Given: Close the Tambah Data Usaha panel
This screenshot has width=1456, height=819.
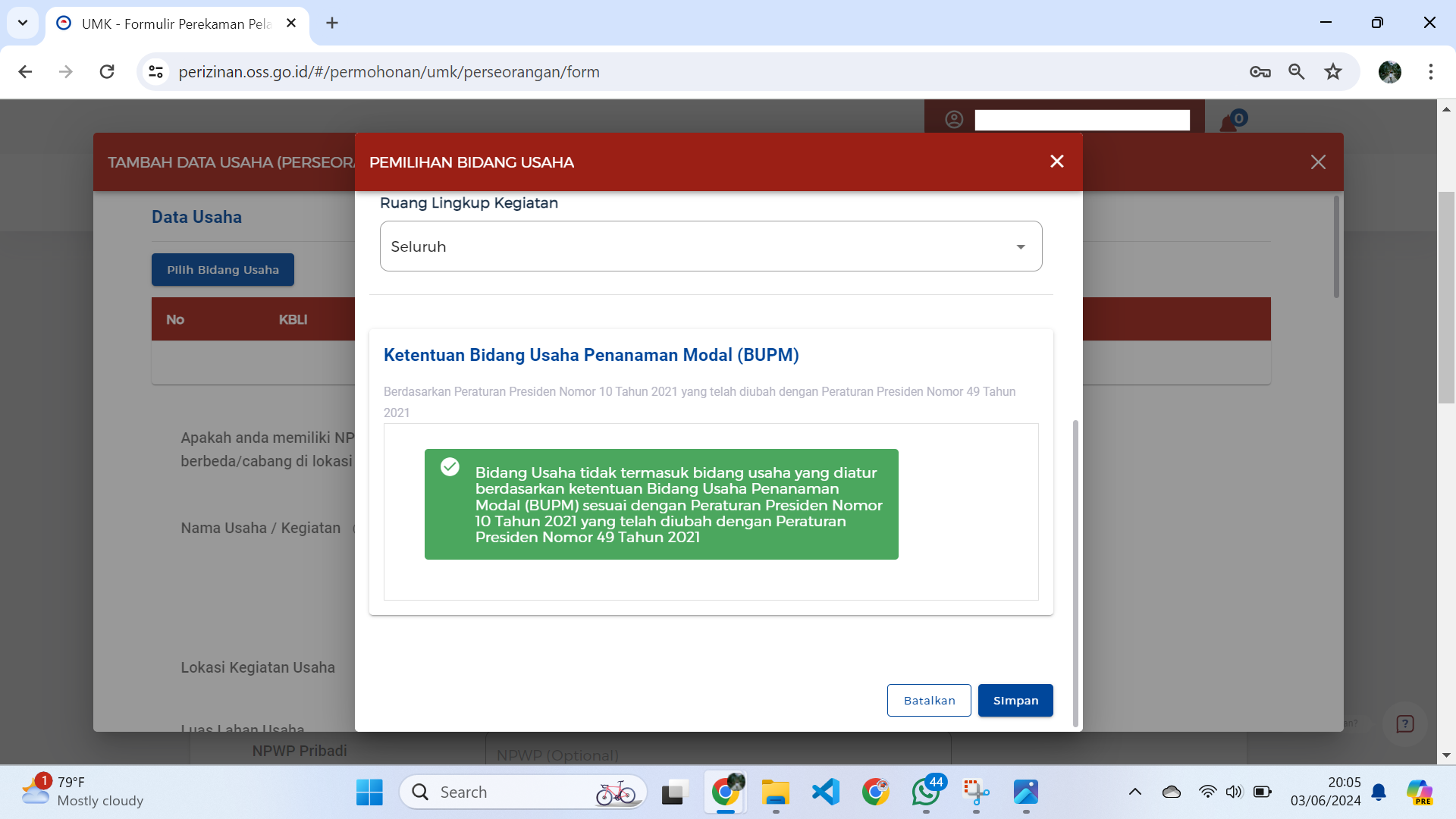Looking at the screenshot, I should (x=1318, y=162).
